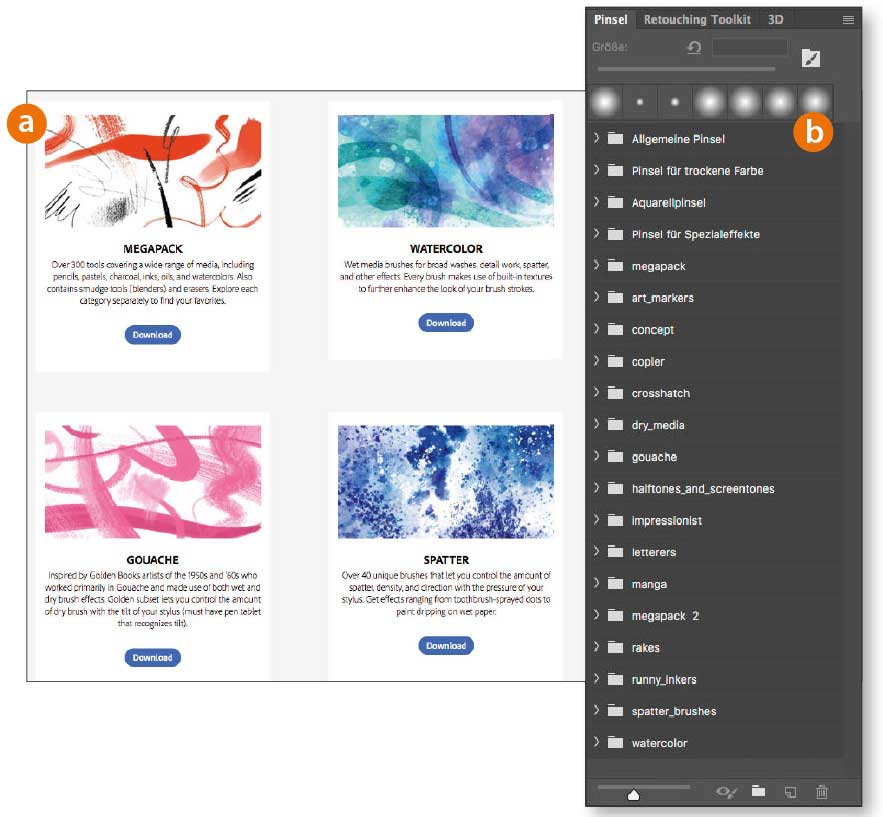Click folder icon of halftones_and_screentones
The image size is (883, 817).
pos(616,488)
